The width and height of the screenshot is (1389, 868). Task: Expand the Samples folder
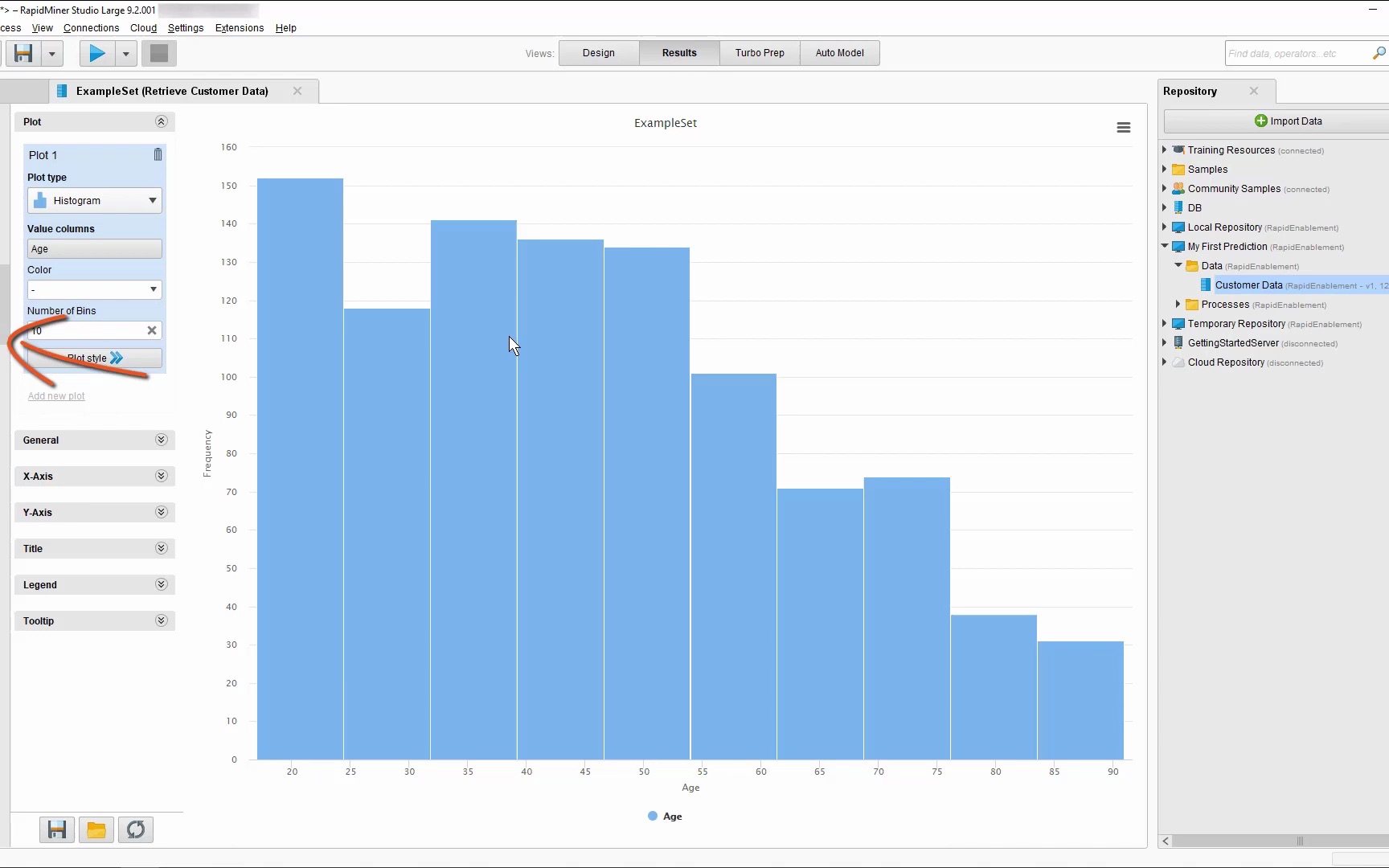[x=1164, y=170]
